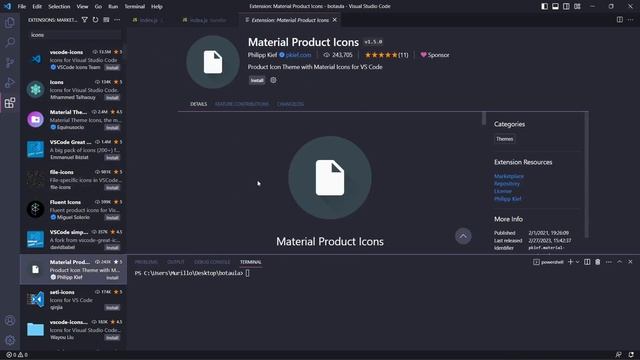Click the Themes category tag
Viewport: 640px width, 360px height.
click(x=504, y=139)
